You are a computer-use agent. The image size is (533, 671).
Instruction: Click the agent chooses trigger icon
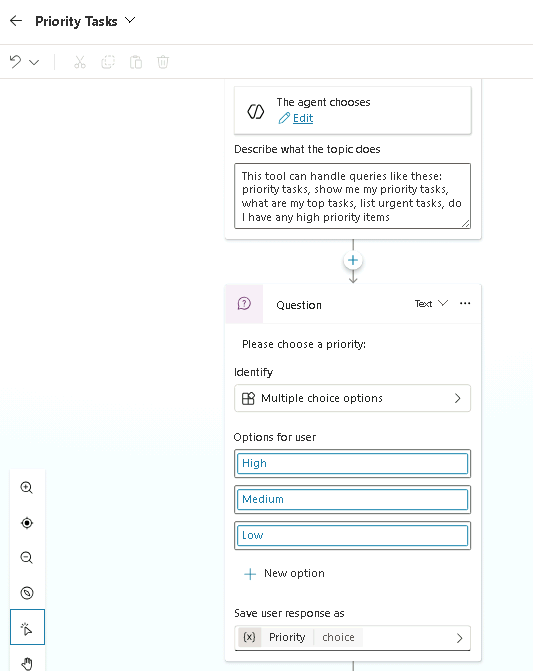255,111
